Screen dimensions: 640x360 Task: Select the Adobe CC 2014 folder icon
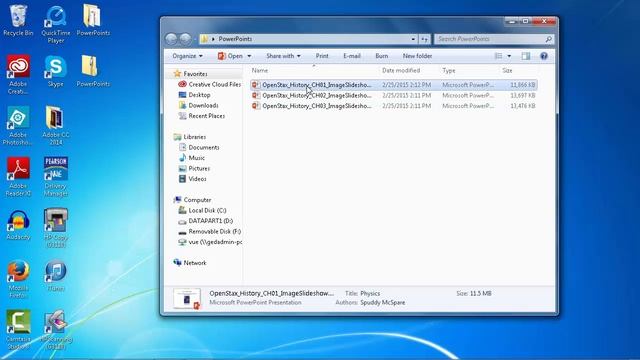[x=56, y=126]
